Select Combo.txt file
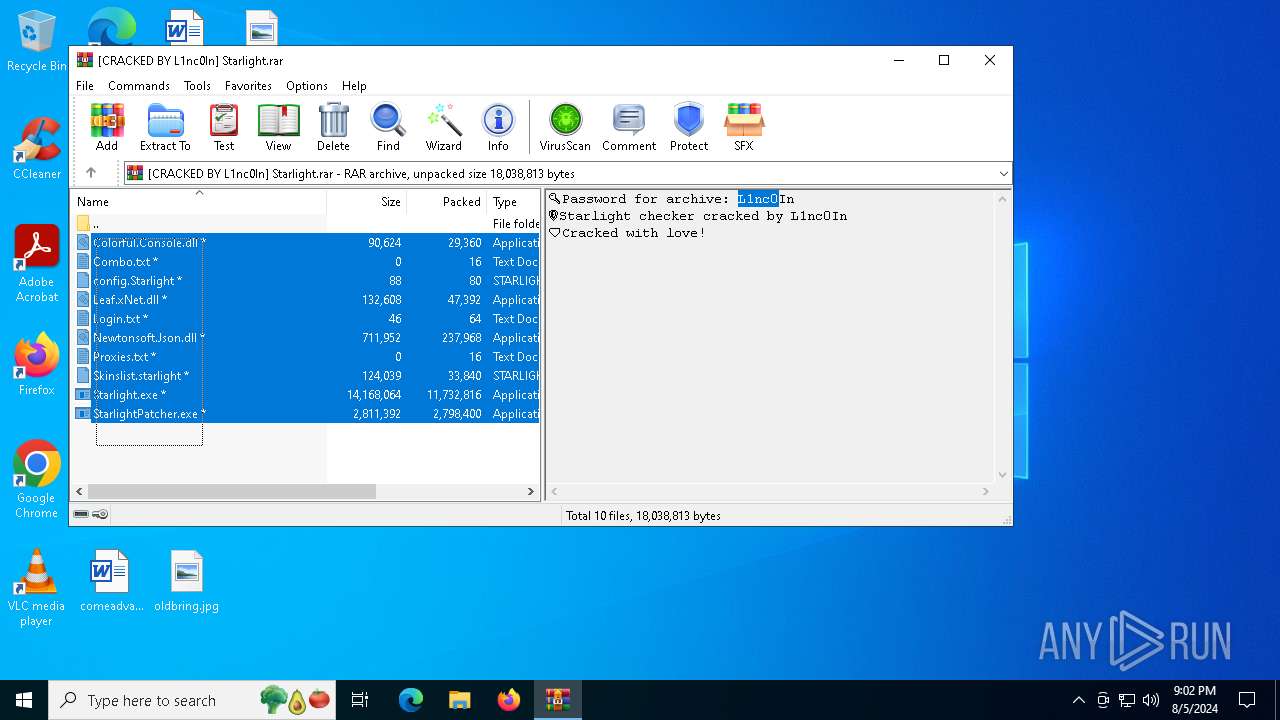 305,262
